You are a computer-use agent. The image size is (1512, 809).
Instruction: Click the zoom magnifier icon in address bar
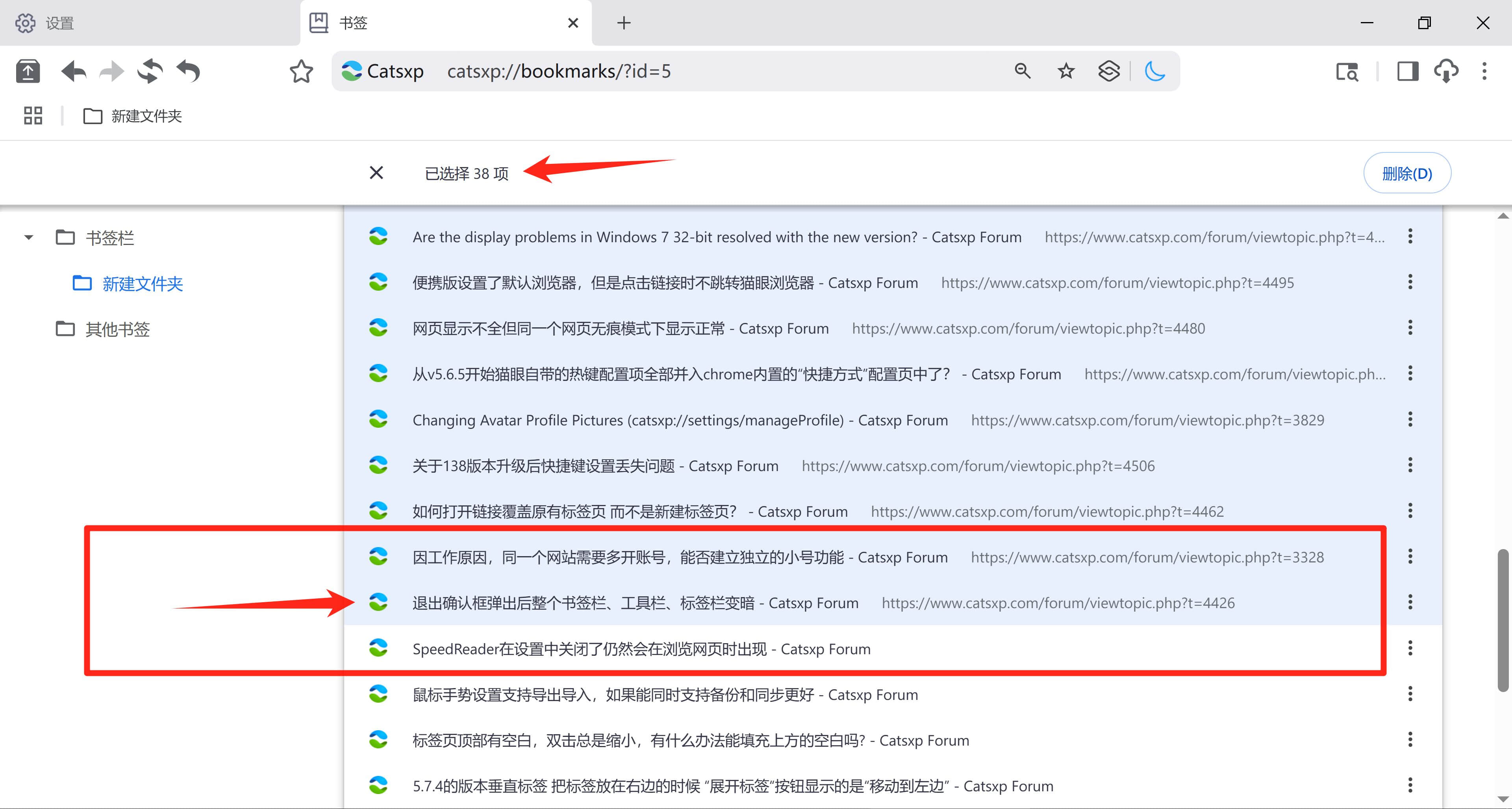click(x=1023, y=71)
